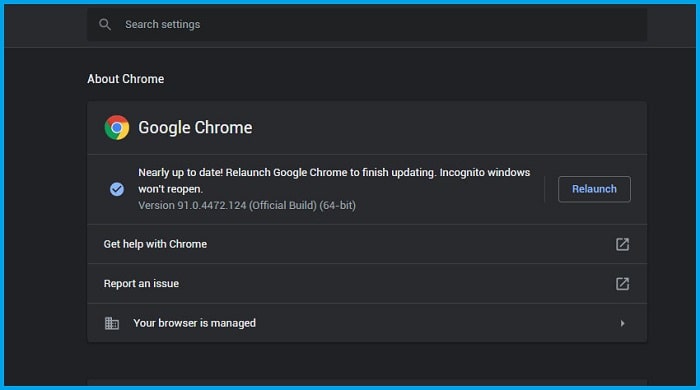
Task: Open Report an issue
Action: (367, 283)
